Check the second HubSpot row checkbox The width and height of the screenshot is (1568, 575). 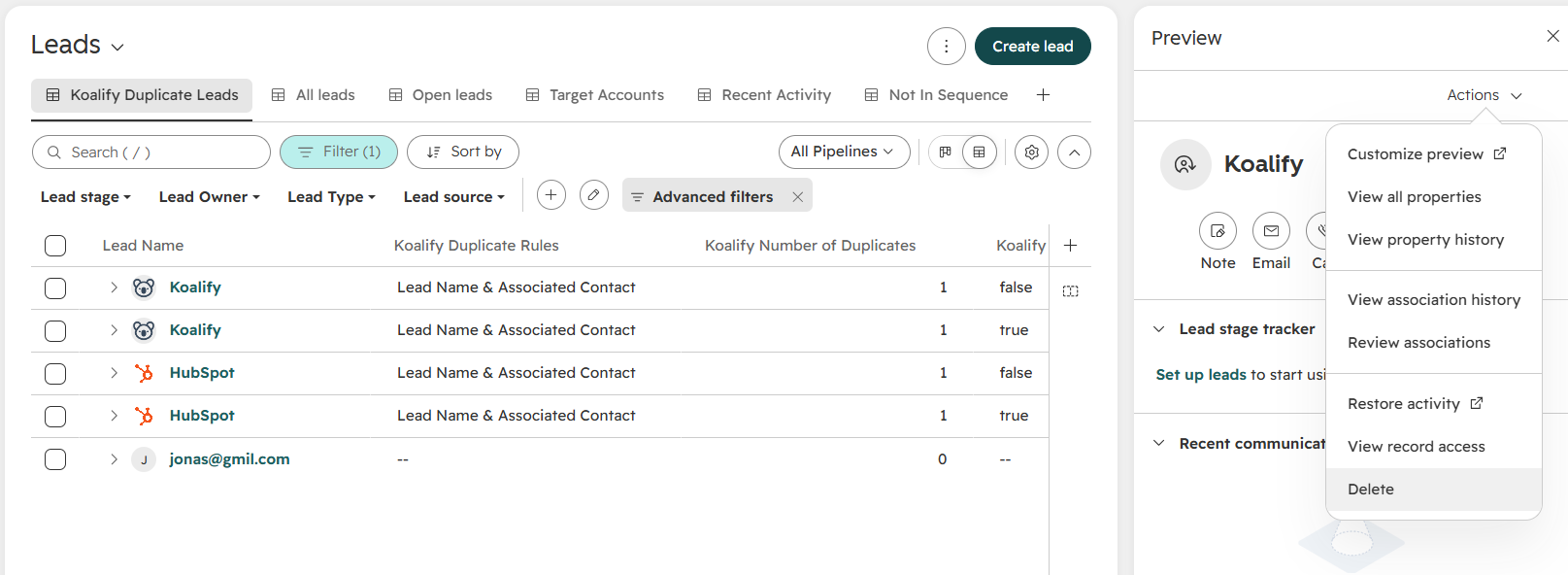[x=55, y=417]
